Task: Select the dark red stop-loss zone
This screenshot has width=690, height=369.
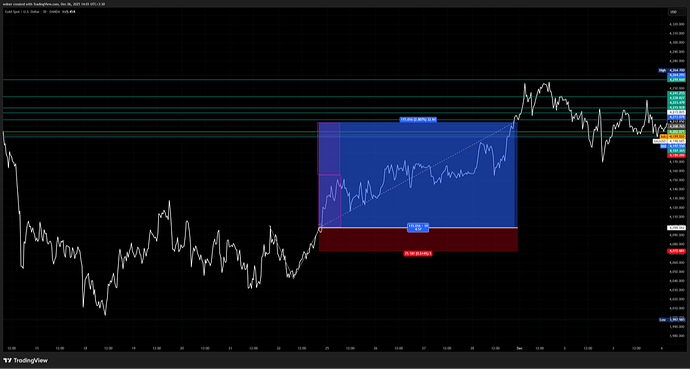Action: [x=418, y=239]
